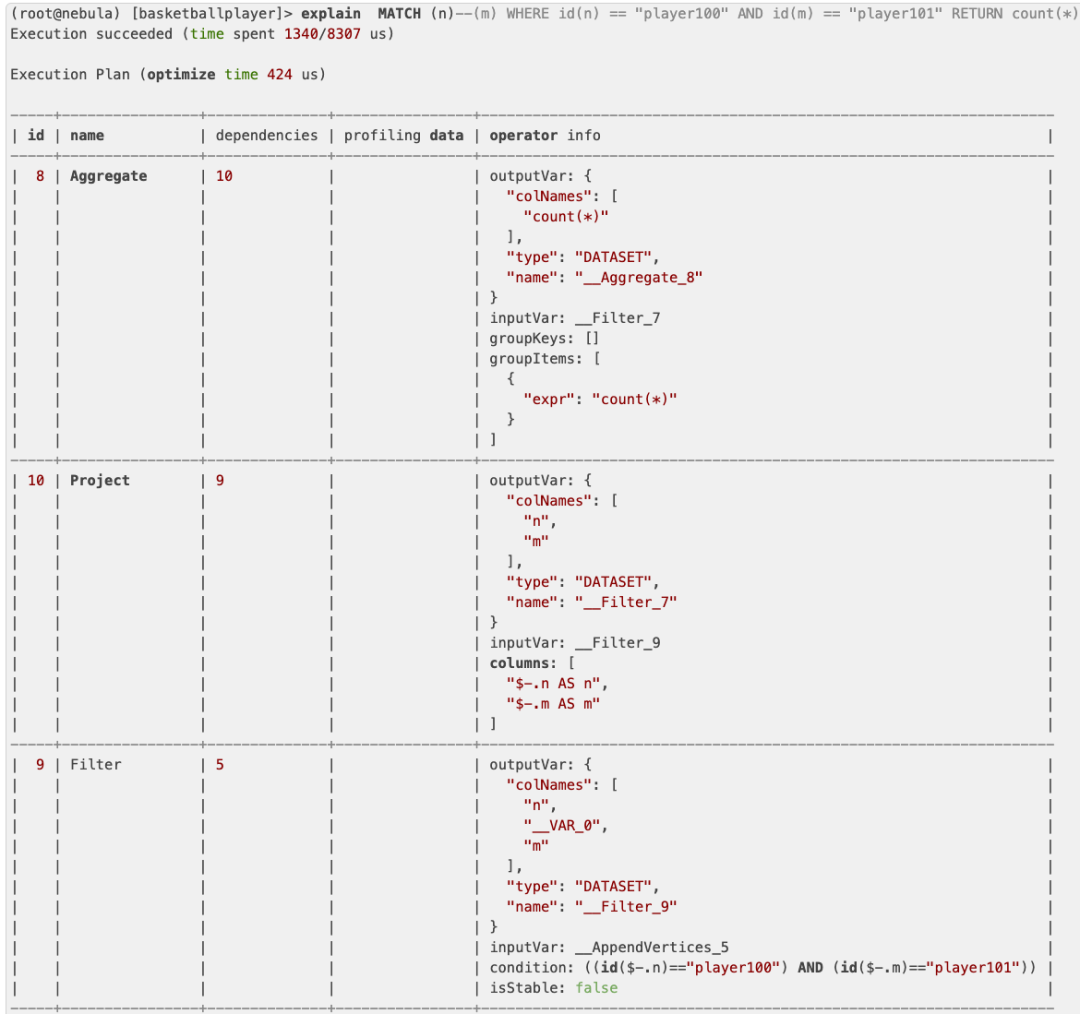Click the "name" column header
The height and width of the screenshot is (1014, 1080).
[87, 135]
